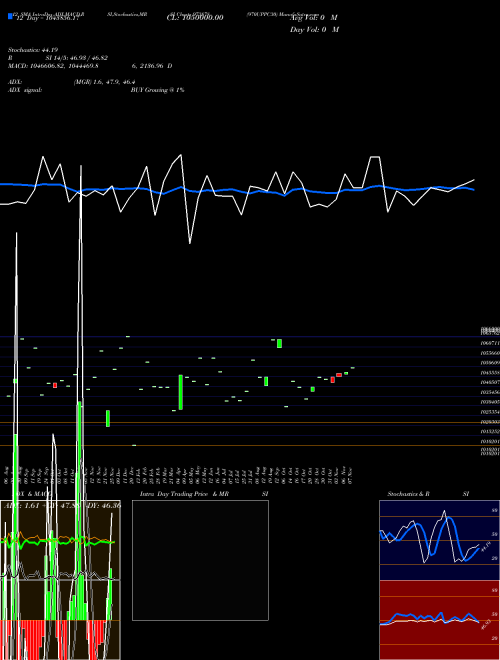The image size is (500, 660).
Task: Click the green candle near 23 Nov at the orange line
Action: pyautogui.click(x=108, y=418)
